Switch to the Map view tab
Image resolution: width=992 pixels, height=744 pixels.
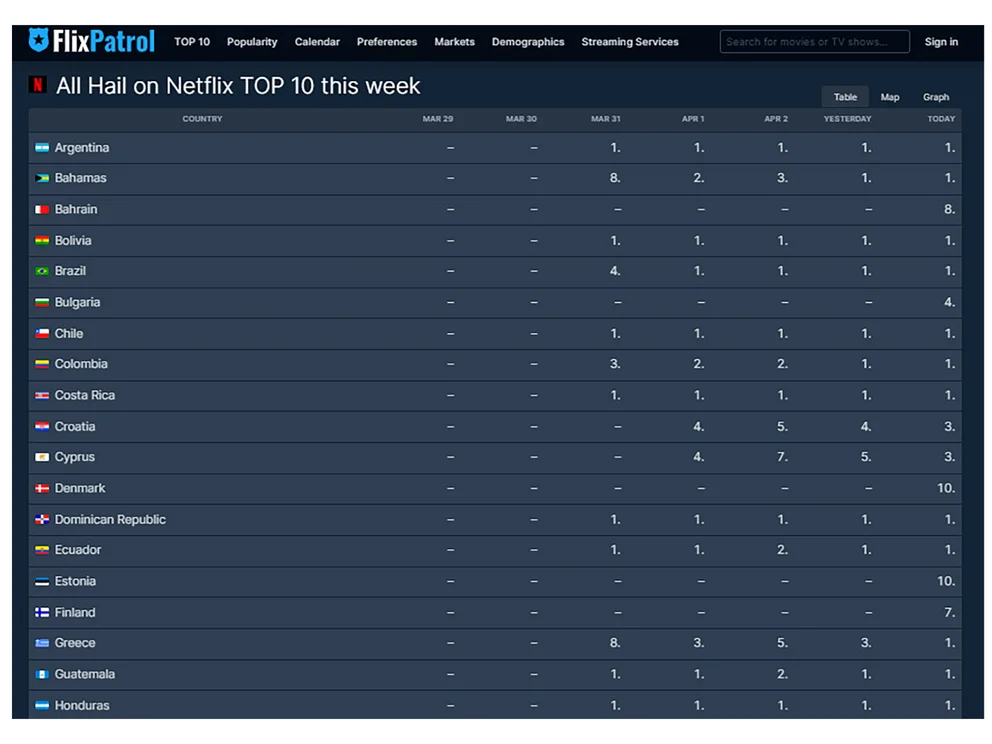(x=889, y=97)
